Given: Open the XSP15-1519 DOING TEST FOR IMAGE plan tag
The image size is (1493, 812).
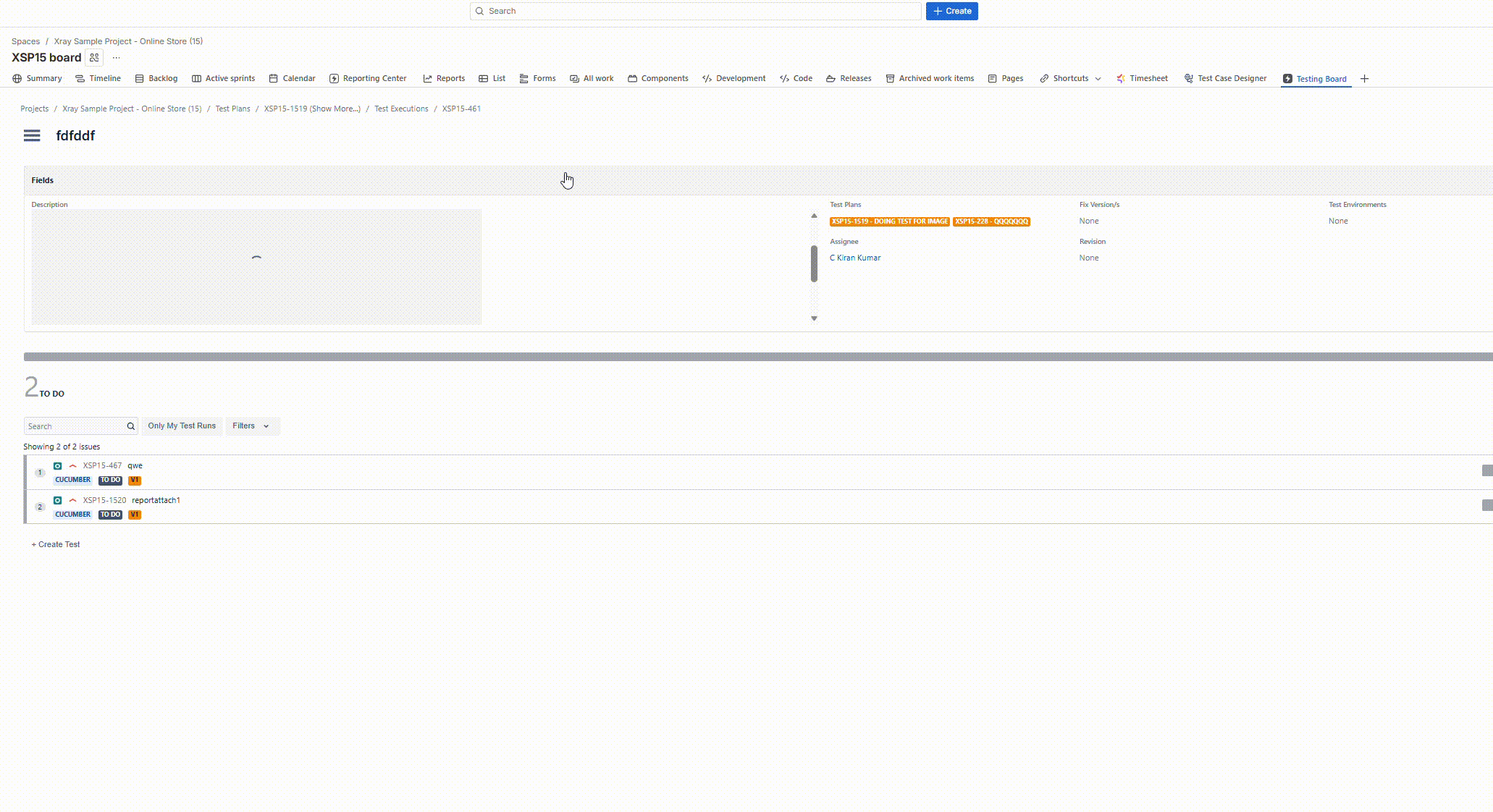Looking at the screenshot, I should pos(889,221).
